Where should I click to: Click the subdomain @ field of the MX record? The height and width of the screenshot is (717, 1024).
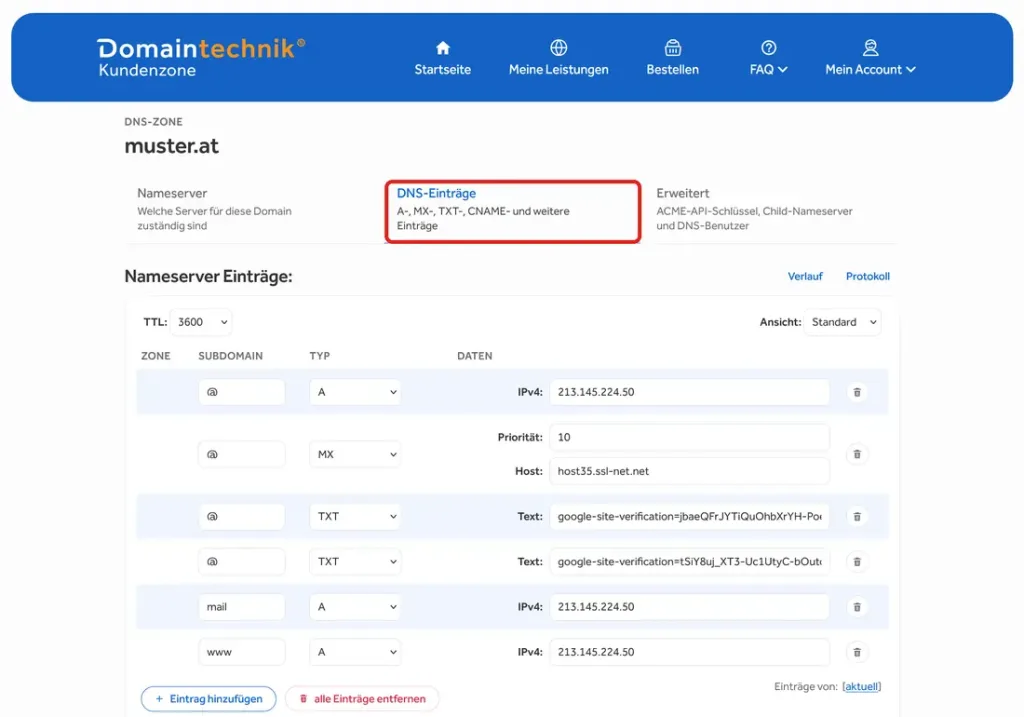(242, 454)
